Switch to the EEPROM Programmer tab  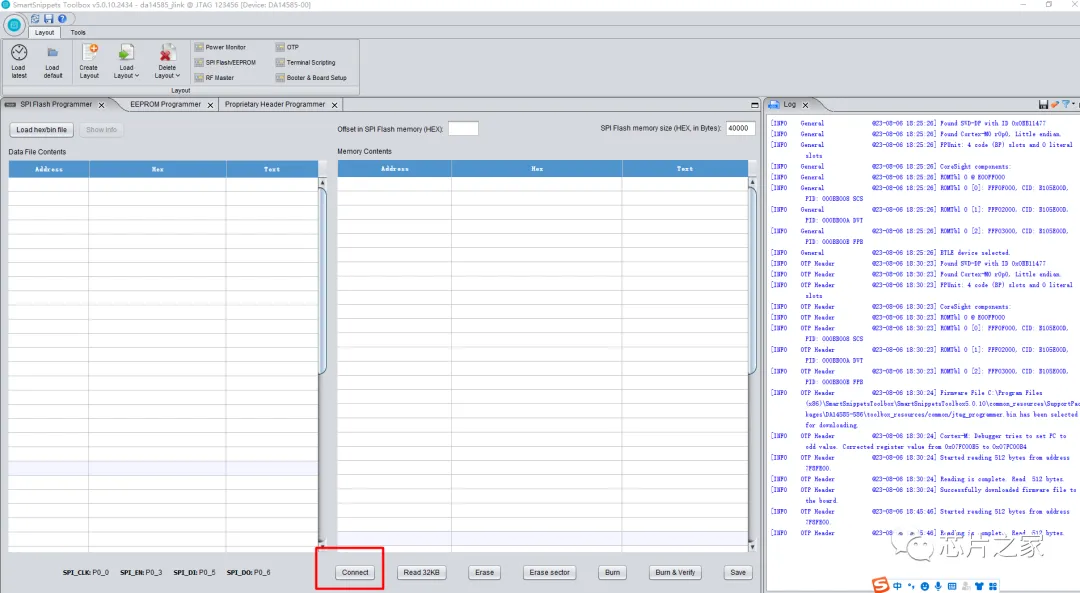click(x=165, y=104)
